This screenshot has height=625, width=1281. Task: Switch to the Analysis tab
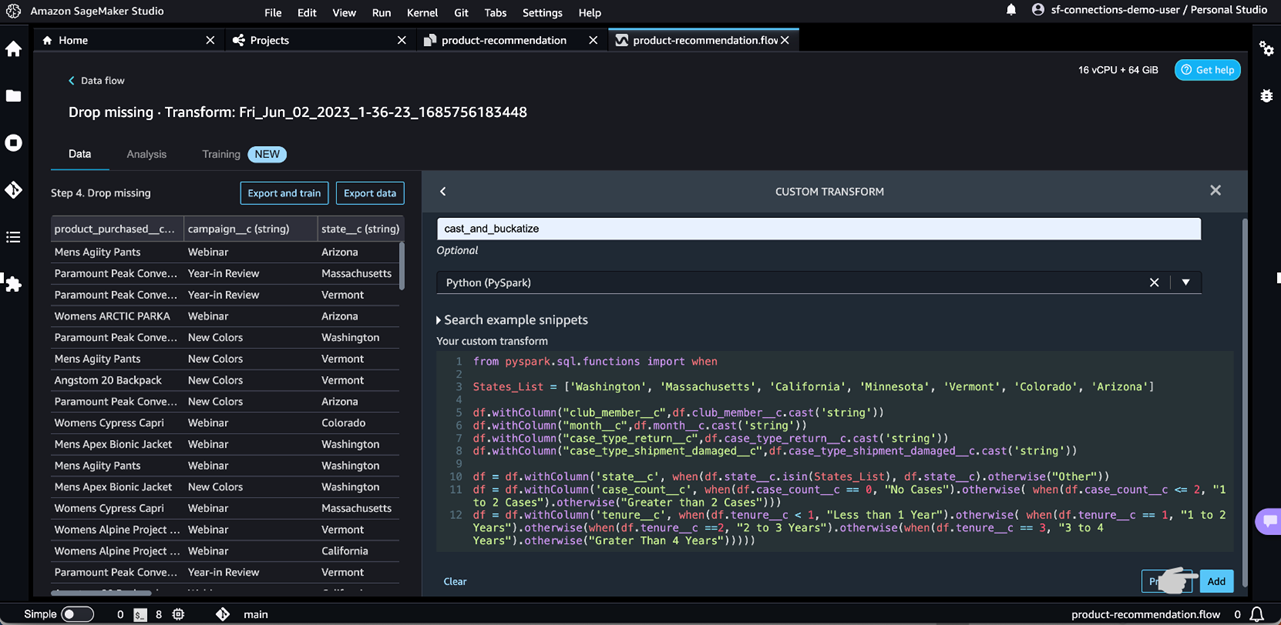pyautogui.click(x=146, y=154)
